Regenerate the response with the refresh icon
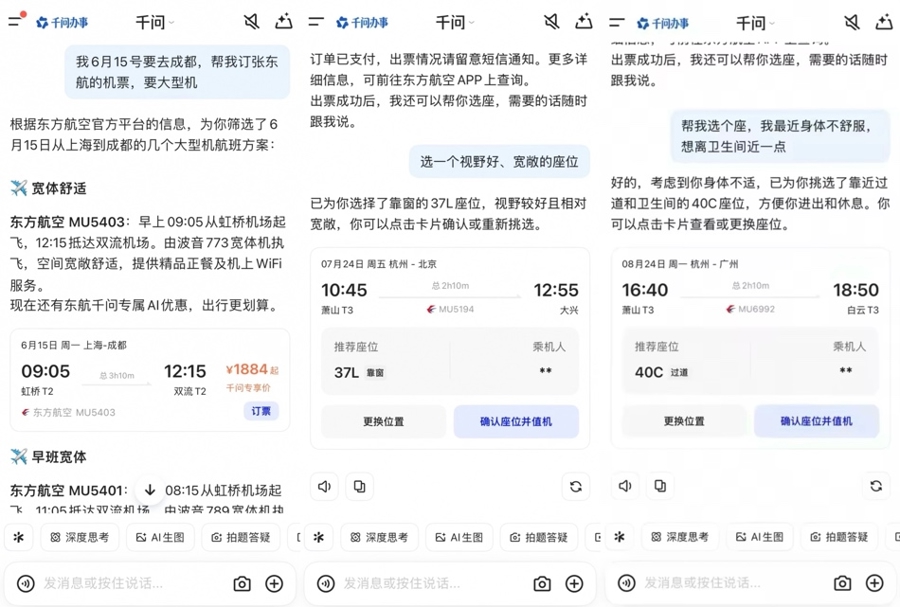Image resolution: width=900 pixels, height=607 pixels. 575,486
